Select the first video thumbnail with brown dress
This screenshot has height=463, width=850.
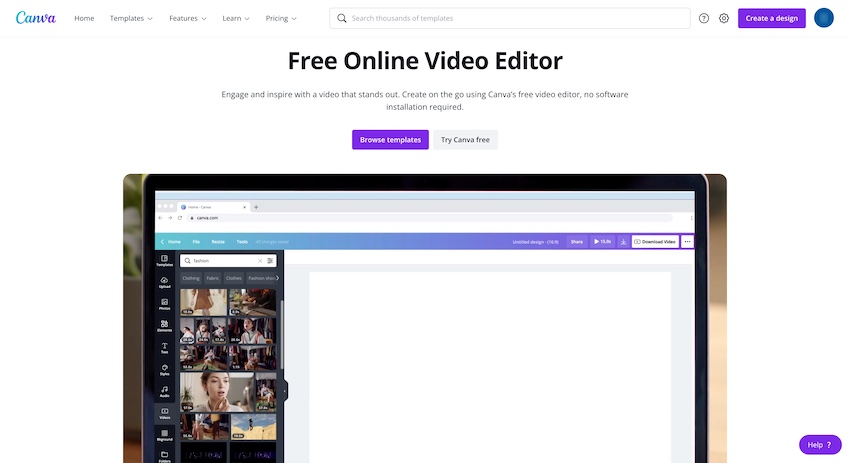203,302
